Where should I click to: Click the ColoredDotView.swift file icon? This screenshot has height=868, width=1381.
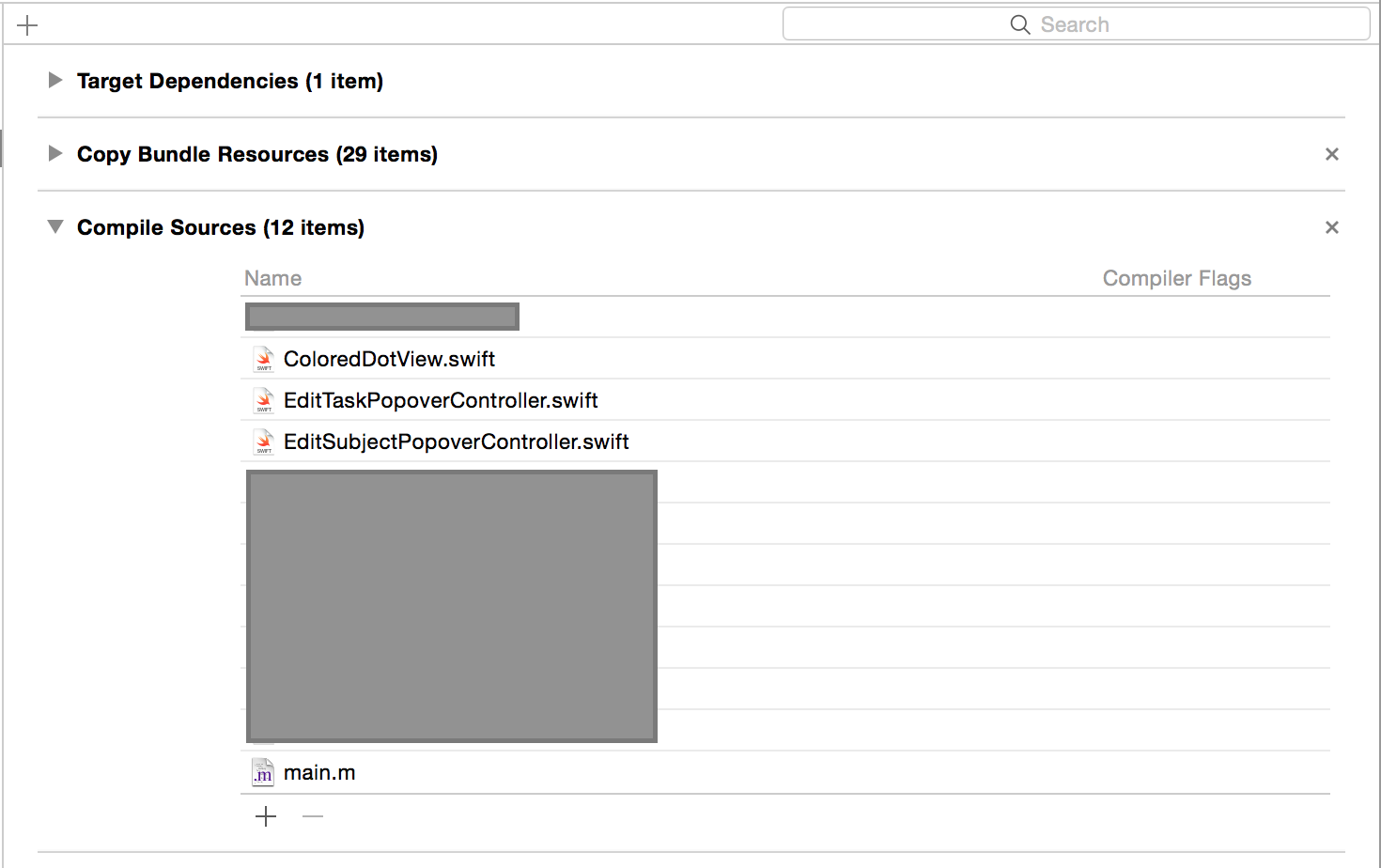click(x=264, y=359)
